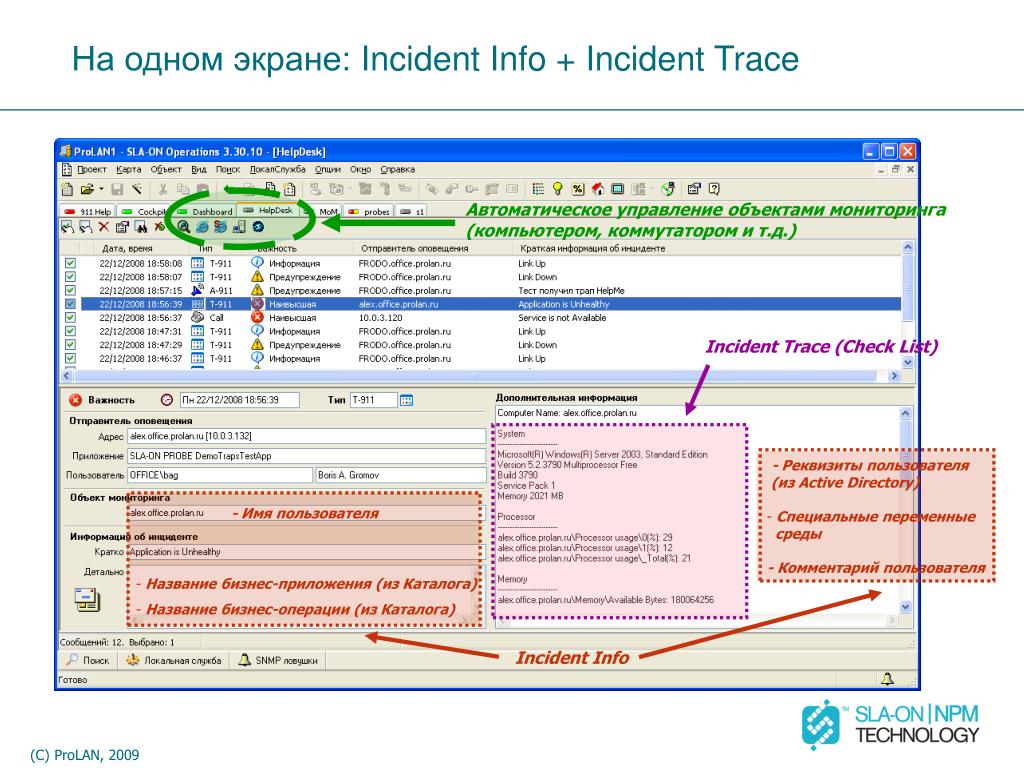Click the new document toolbar icon
The width and height of the screenshot is (1024, 768).
(67, 189)
